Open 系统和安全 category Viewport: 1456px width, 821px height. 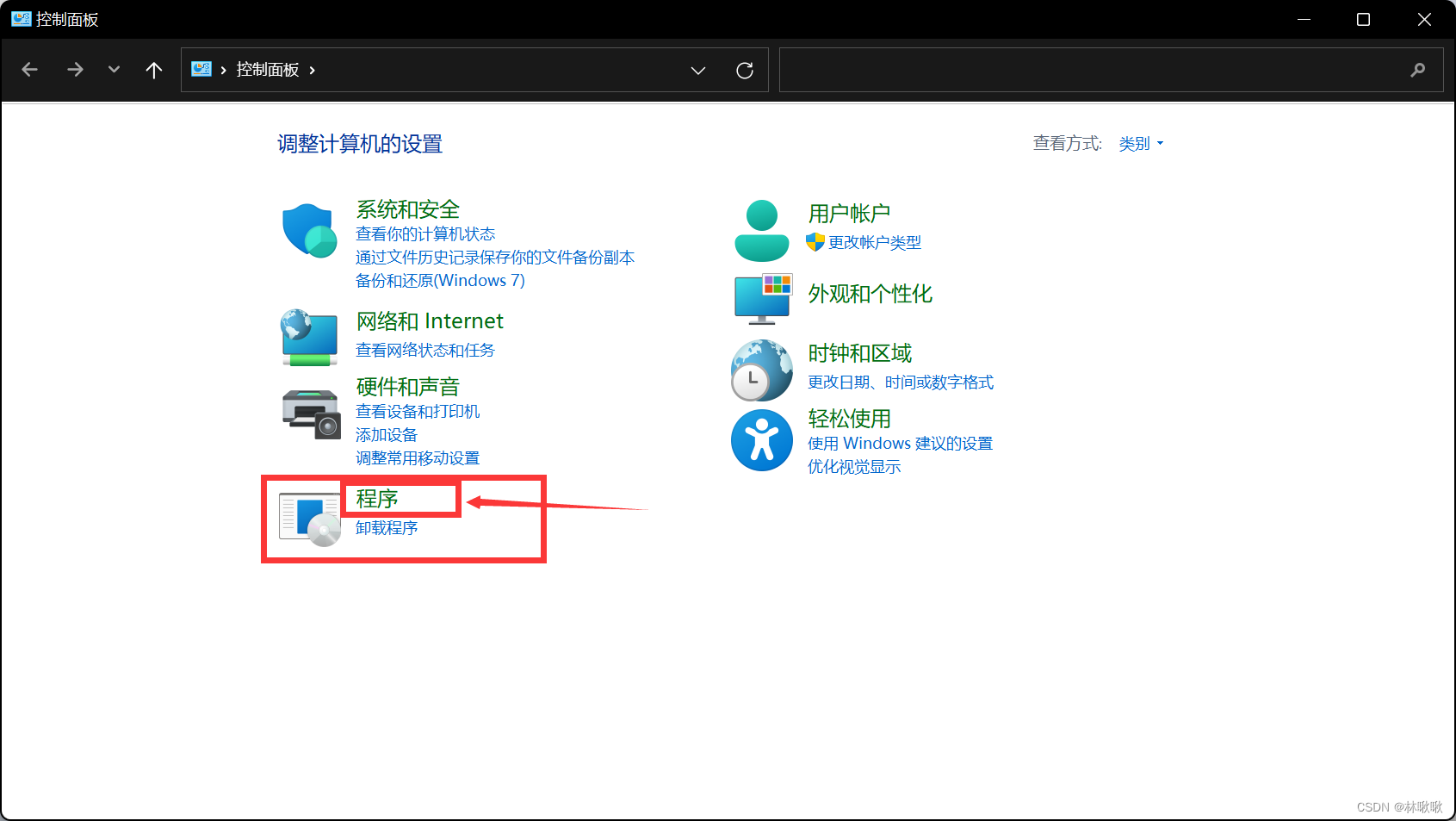coord(408,209)
